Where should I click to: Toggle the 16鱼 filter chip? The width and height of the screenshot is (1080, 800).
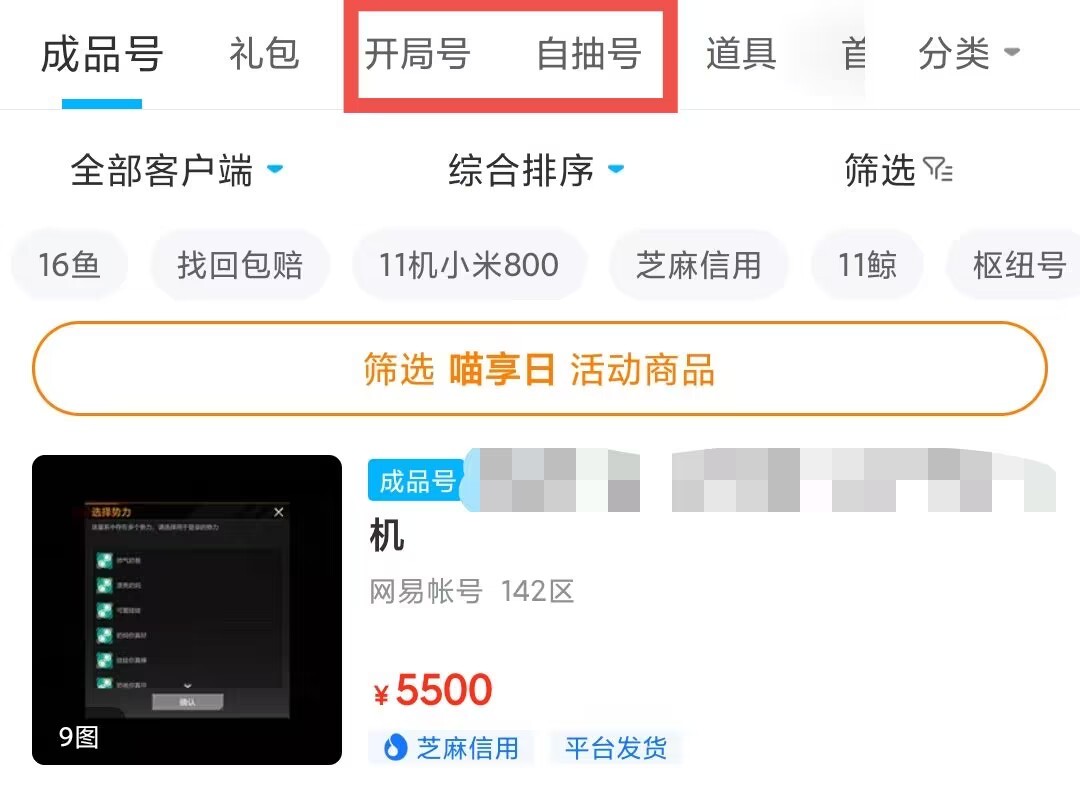70,265
